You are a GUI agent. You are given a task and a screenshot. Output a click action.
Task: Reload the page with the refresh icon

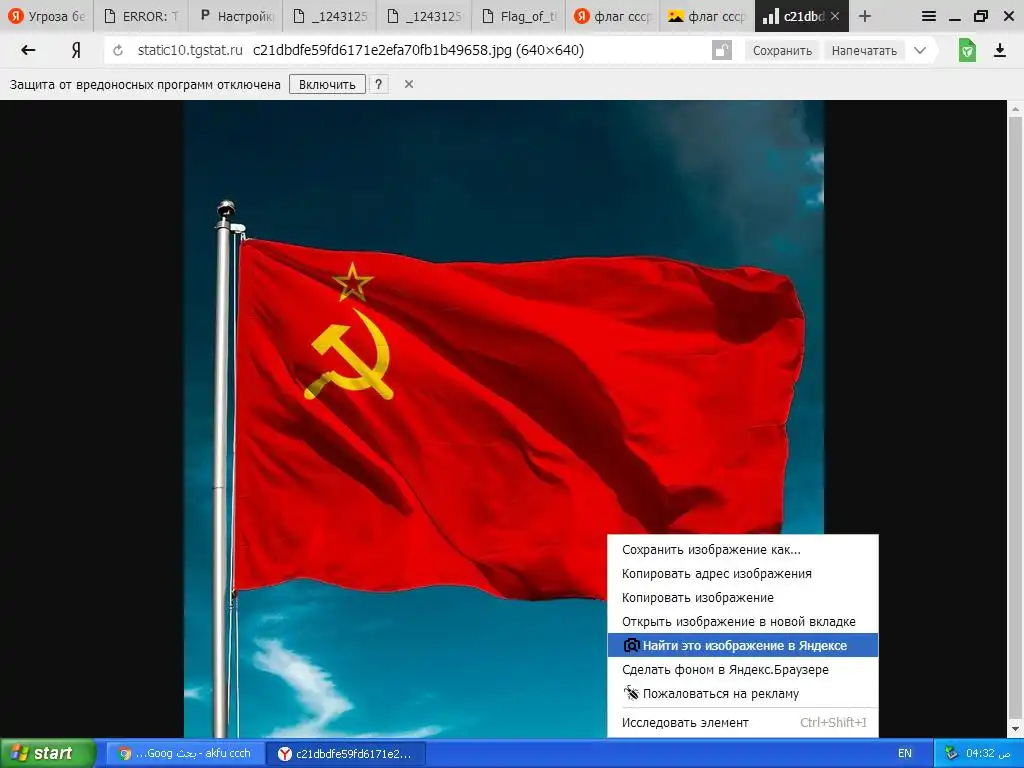[x=118, y=50]
